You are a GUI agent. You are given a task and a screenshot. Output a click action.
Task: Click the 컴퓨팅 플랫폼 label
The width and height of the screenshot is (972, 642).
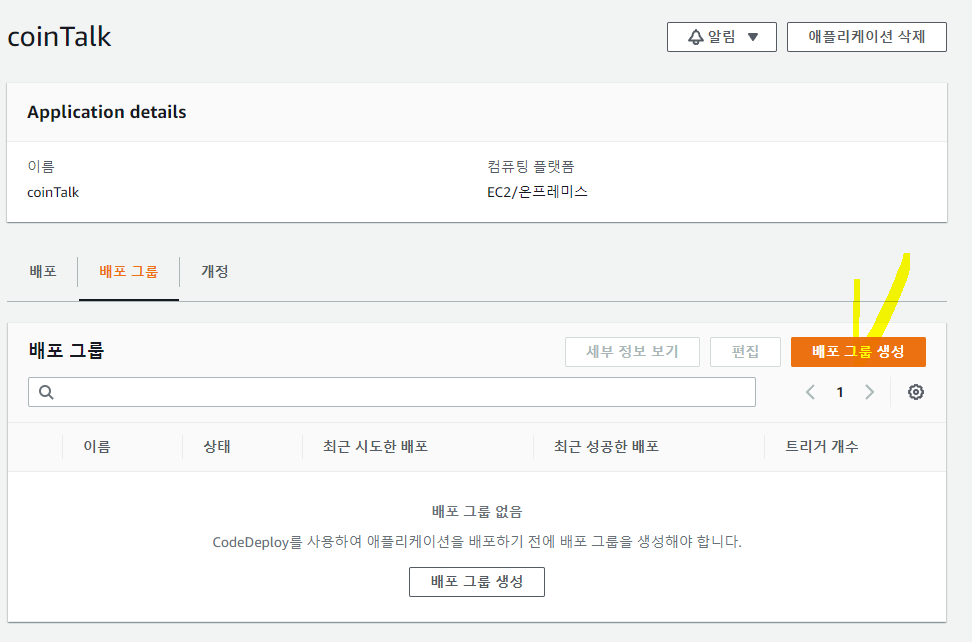coord(531,166)
